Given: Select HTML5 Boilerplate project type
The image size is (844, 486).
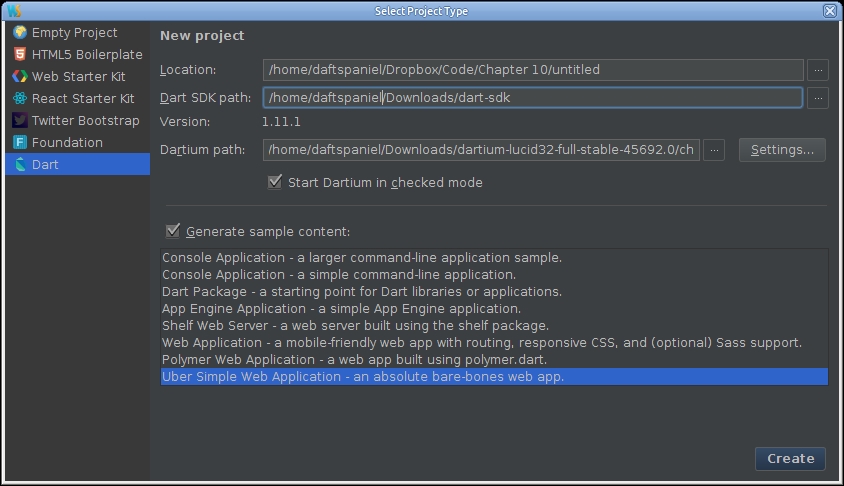Looking at the screenshot, I should (78, 54).
